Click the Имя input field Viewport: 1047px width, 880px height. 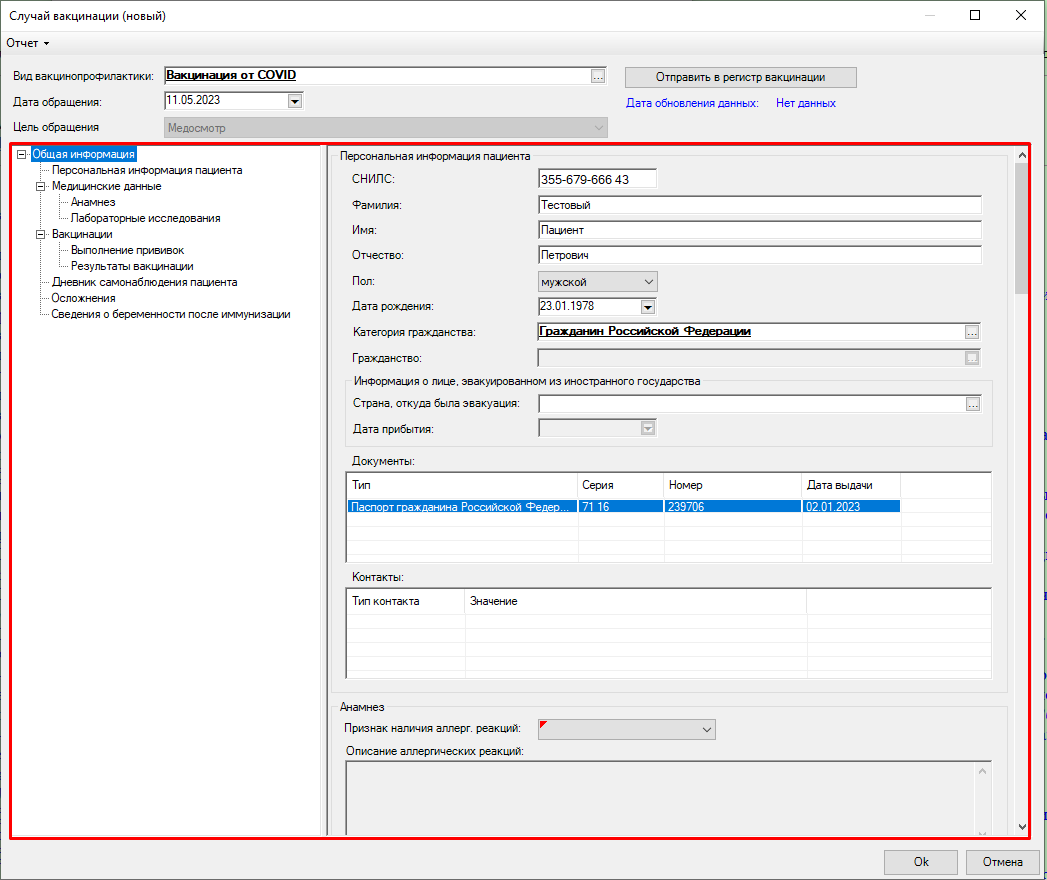pyautogui.click(x=760, y=230)
